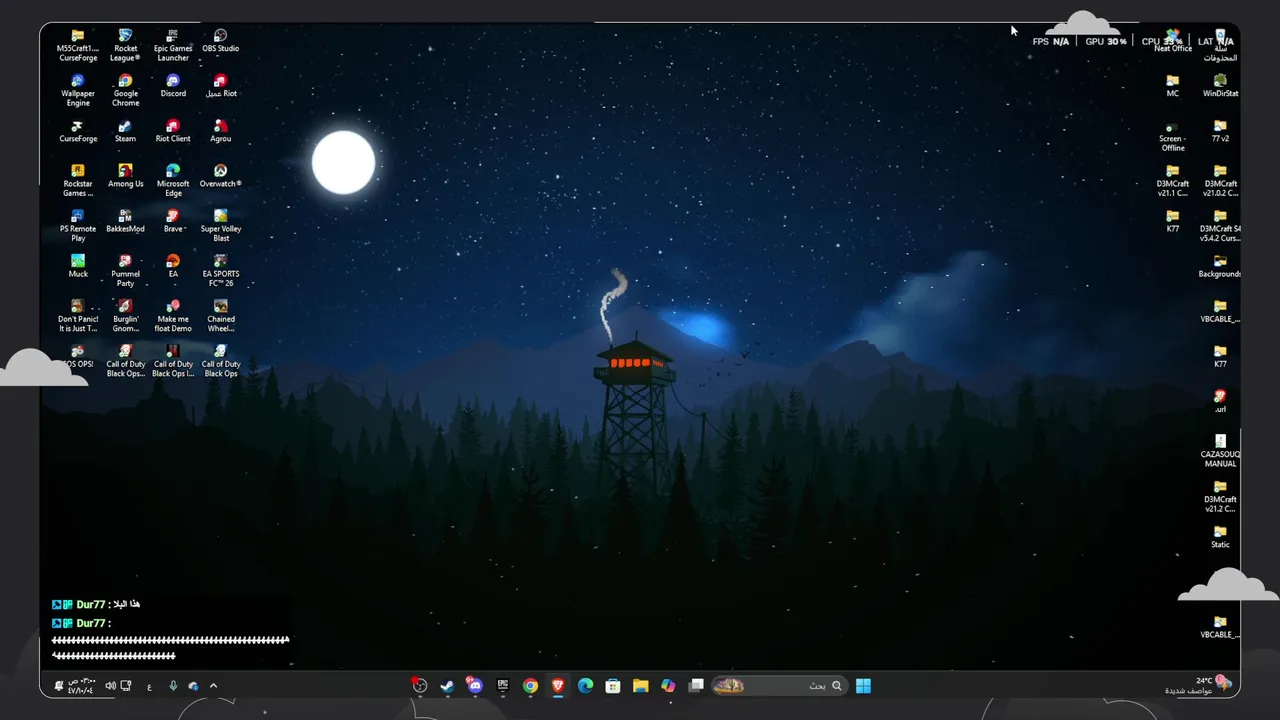
Task: Open Microsoft Store from the taskbar
Action: (x=613, y=685)
